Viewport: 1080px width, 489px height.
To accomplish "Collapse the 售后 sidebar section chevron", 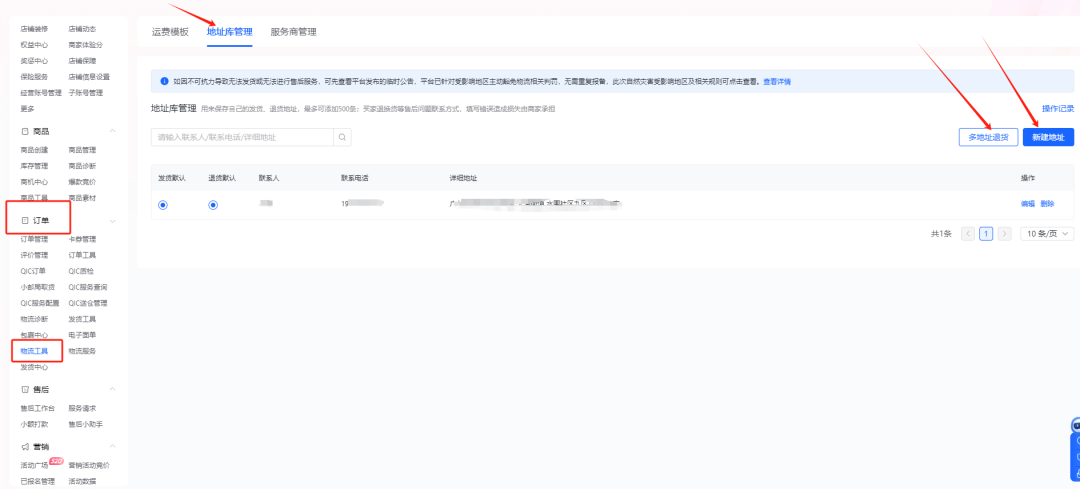I will point(112,389).
